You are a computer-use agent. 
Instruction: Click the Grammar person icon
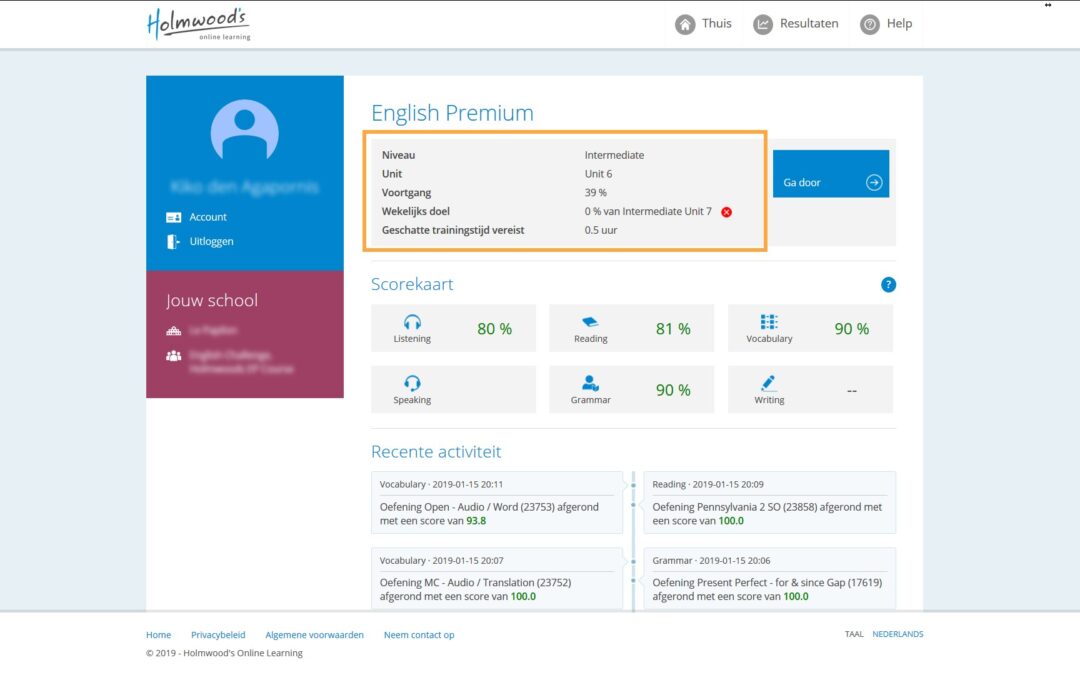(x=590, y=383)
